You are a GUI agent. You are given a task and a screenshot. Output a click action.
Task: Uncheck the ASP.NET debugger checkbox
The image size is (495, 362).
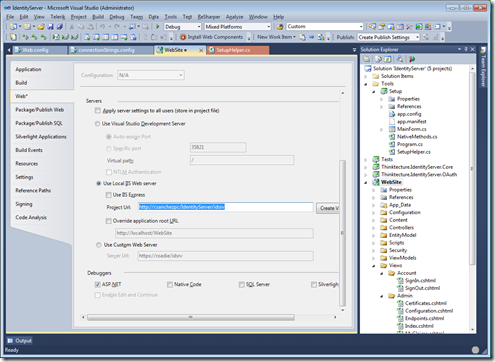click(98, 284)
